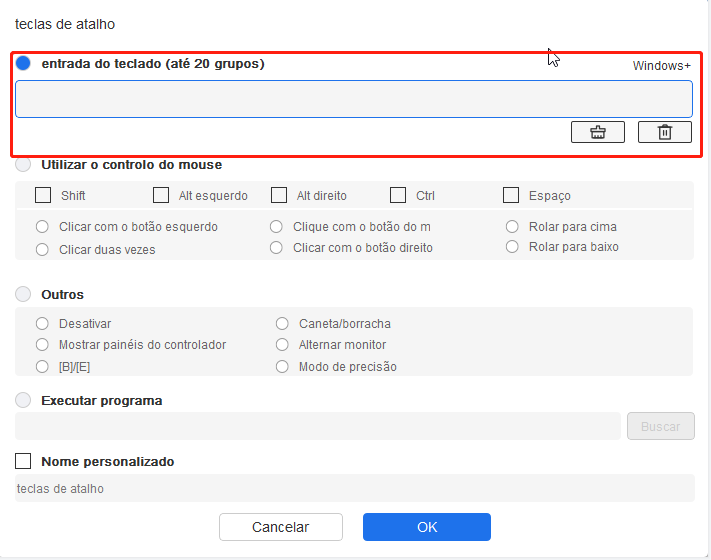Screen dimensions: 711x560
Task: Toggle the Espaço checkbox
Action: (x=511, y=195)
